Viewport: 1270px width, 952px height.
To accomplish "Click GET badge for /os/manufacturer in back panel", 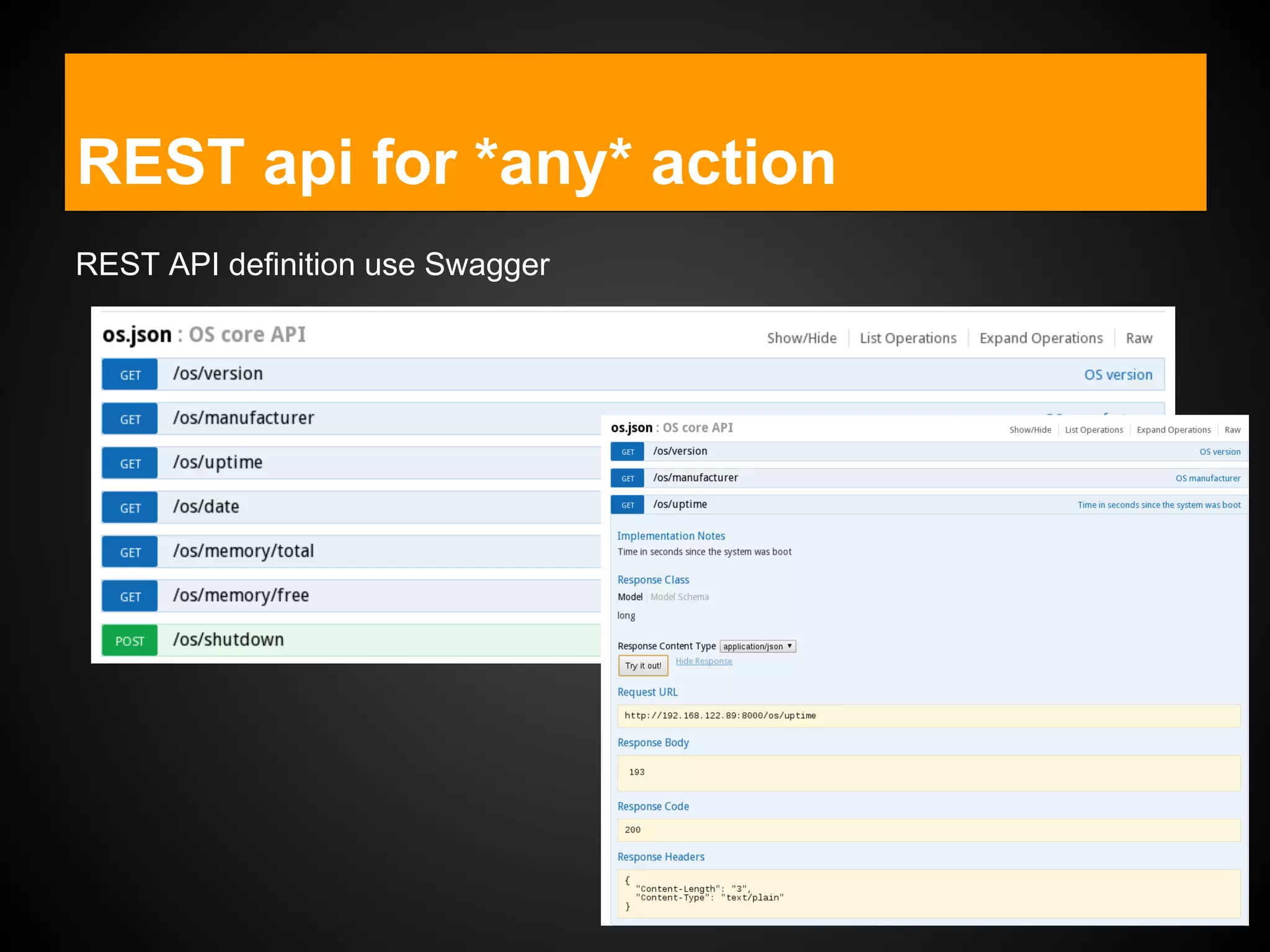I will [x=130, y=419].
